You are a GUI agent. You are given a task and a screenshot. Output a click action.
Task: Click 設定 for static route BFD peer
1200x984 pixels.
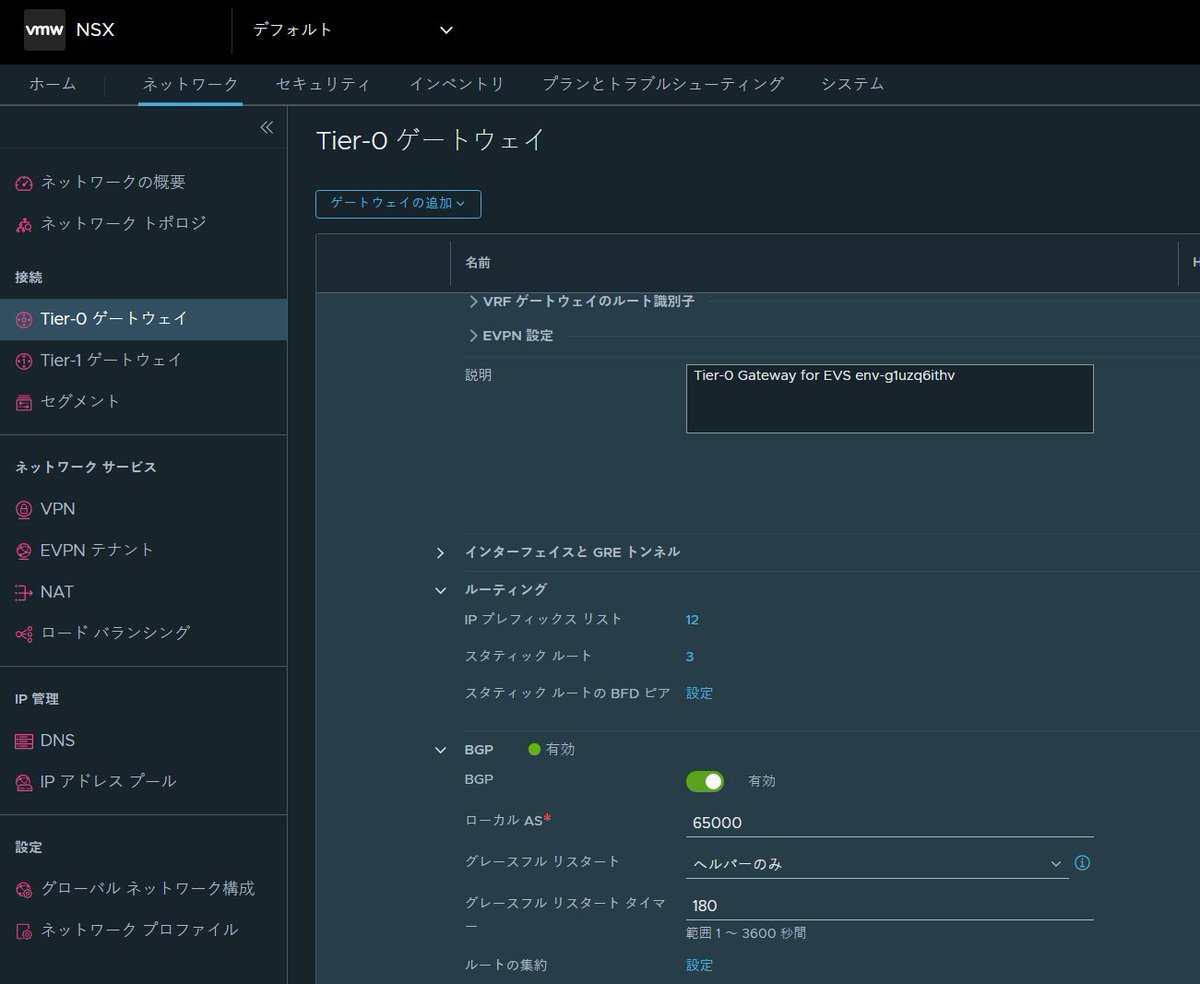pos(699,693)
